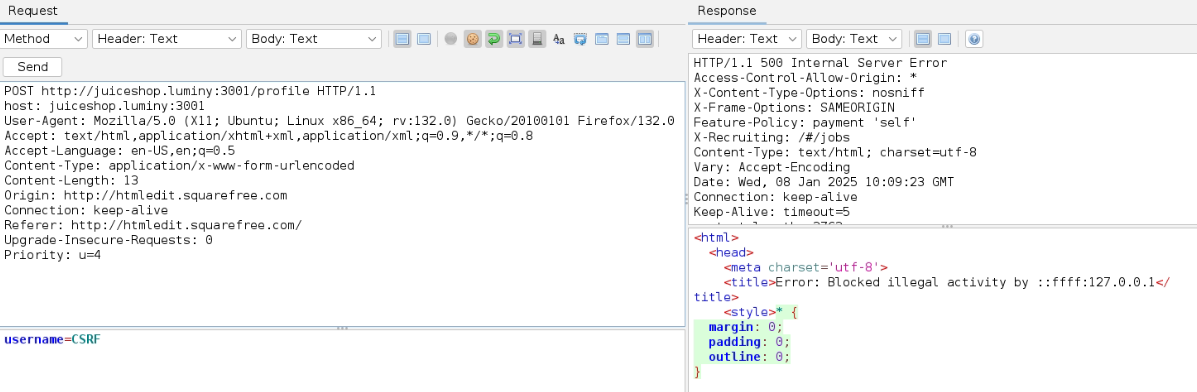Open the request Body: Text dropdown
Image resolution: width=1197 pixels, height=392 pixels.
pyautogui.click(x=314, y=39)
